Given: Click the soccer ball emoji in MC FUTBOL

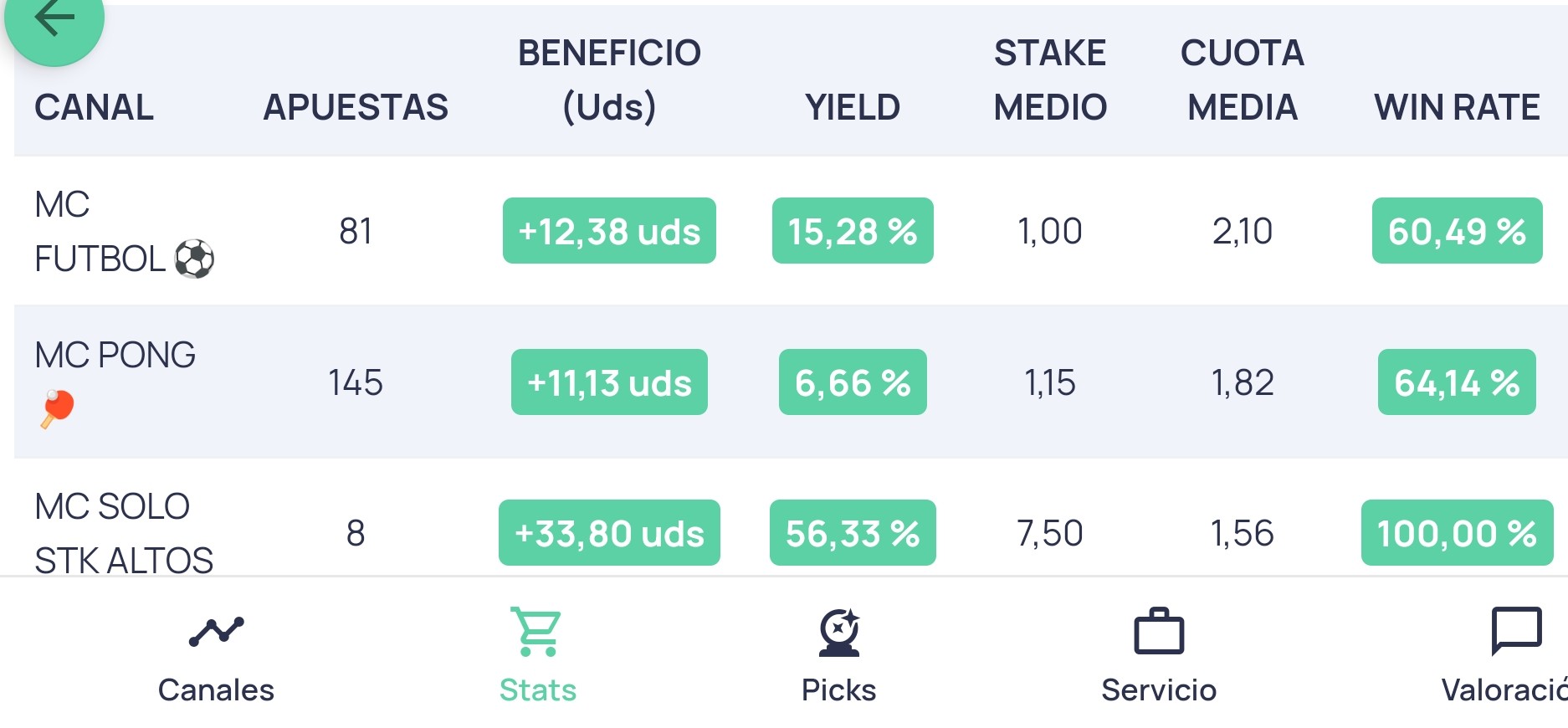Looking at the screenshot, I should point(194,259).
